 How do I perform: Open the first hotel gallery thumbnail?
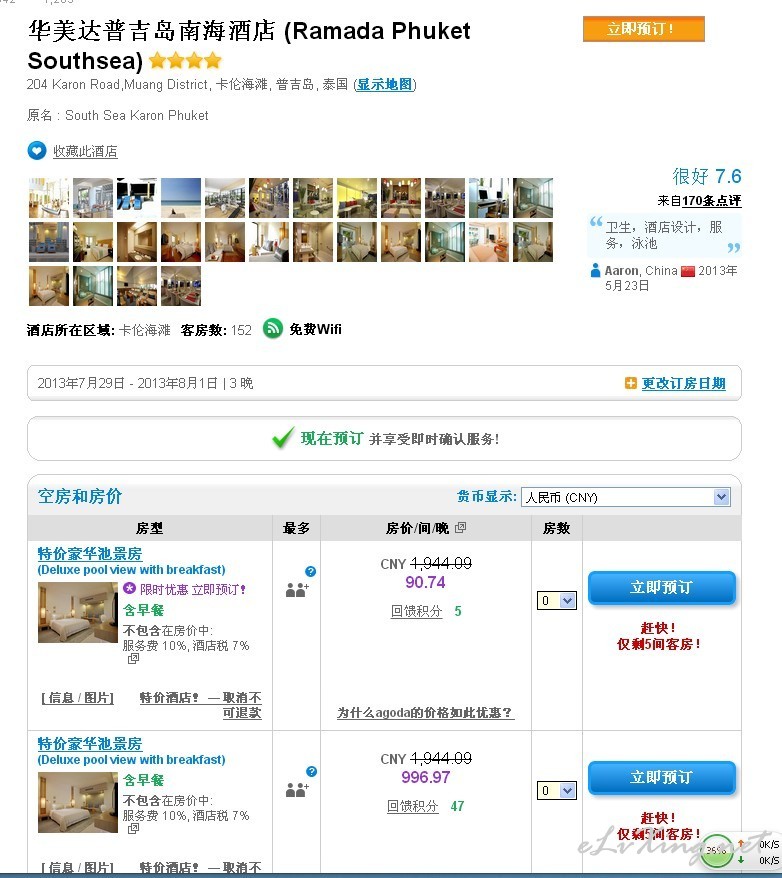click(49, 198)
